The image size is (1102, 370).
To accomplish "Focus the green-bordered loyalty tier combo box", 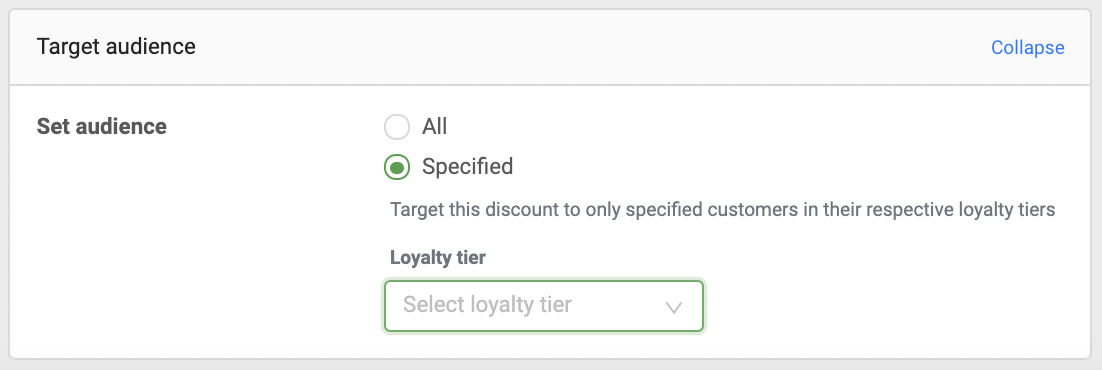I will [x=543, y=306].
